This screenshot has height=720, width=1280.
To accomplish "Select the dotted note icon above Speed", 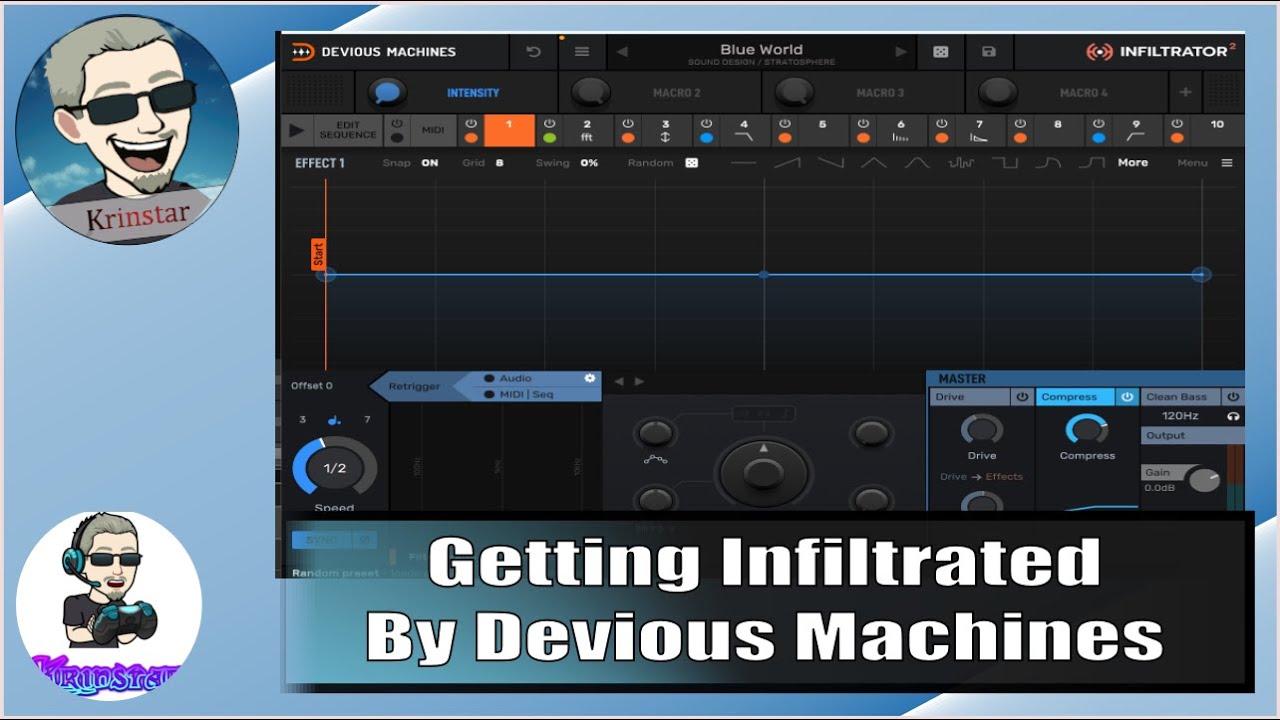I will click(334, 420).
